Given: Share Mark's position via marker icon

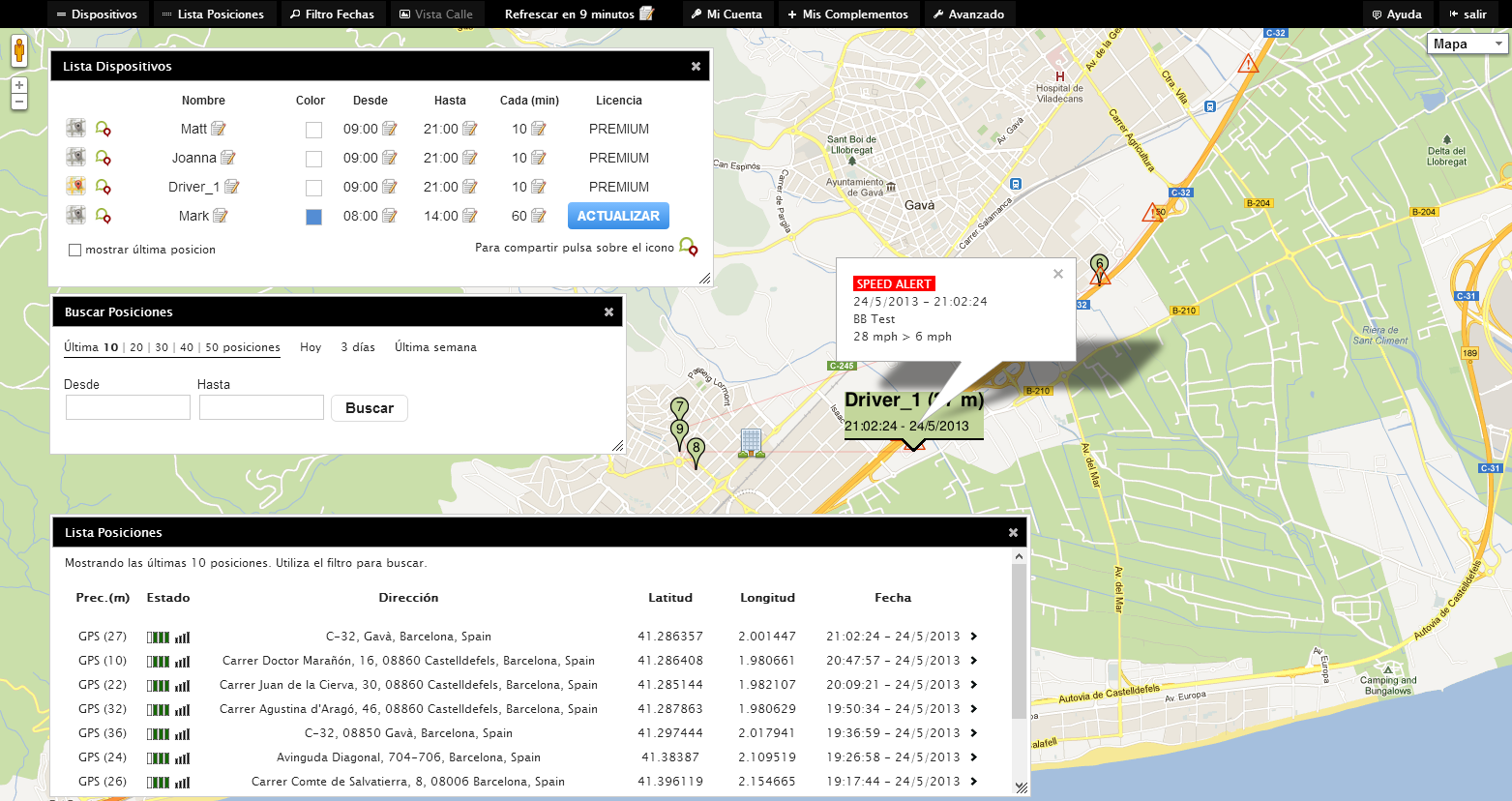Looking at the screenshot, I should tap(104, 216).
